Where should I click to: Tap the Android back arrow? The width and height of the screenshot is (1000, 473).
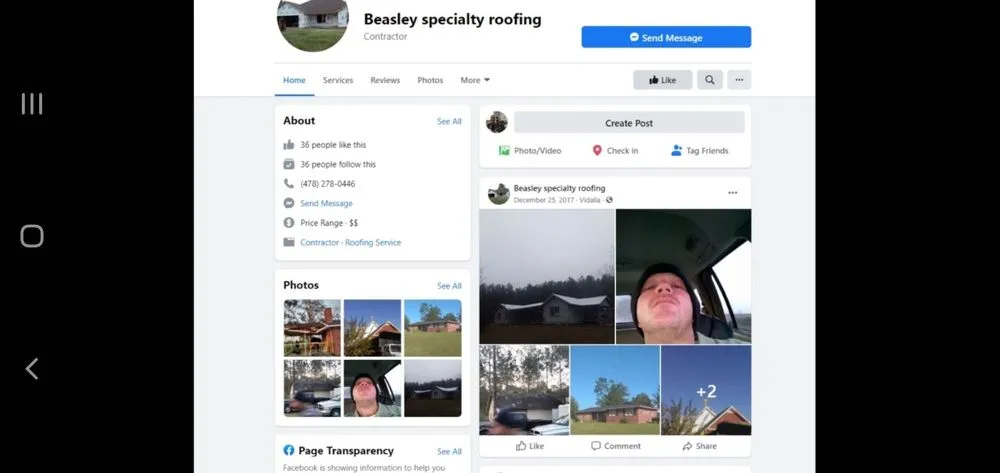pyautogui.click(x=32, y=368)
